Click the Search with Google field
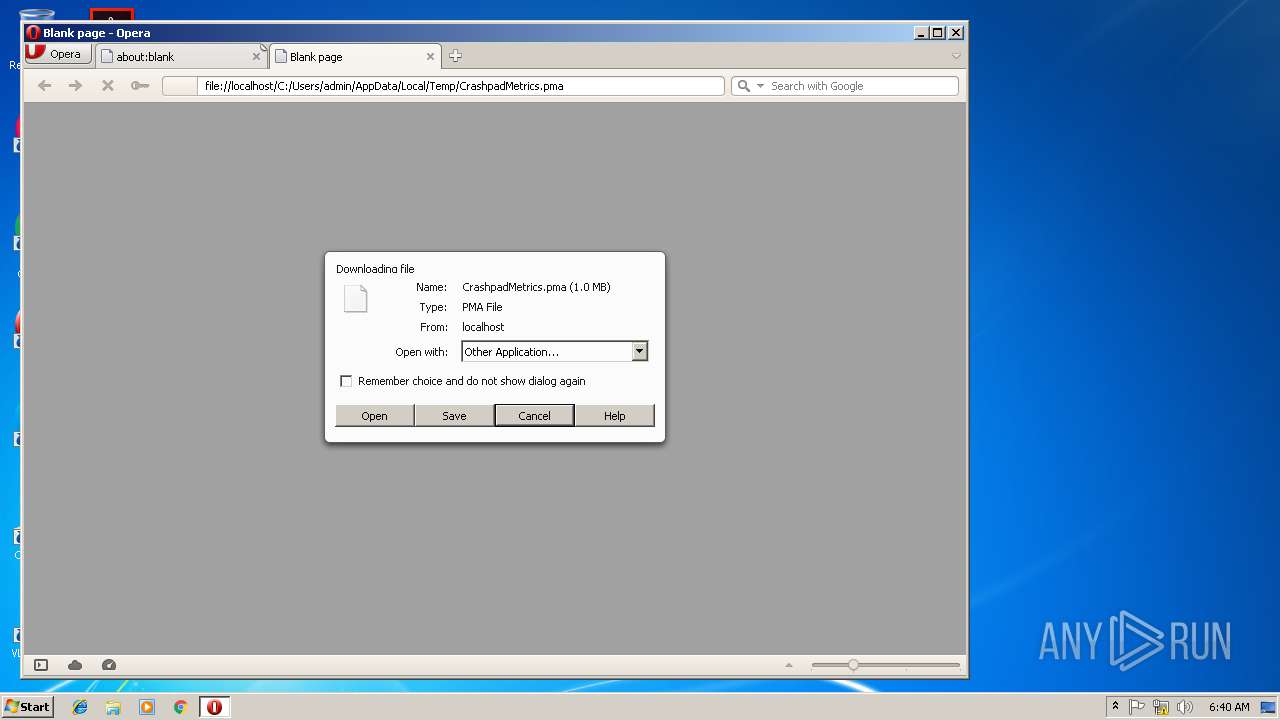The width and height of the screenshot is (1280, 720). (x=862, y=86)
